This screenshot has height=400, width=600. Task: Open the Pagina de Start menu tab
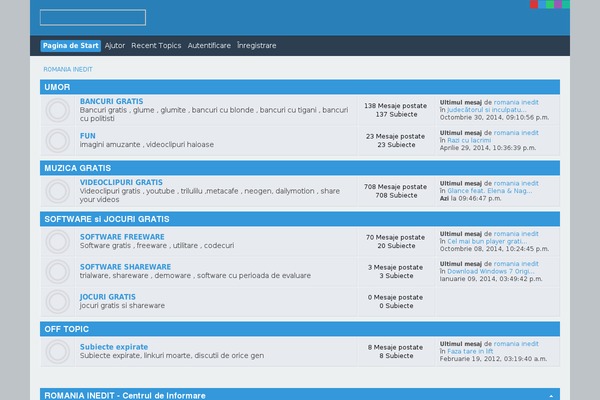[71, 46]
